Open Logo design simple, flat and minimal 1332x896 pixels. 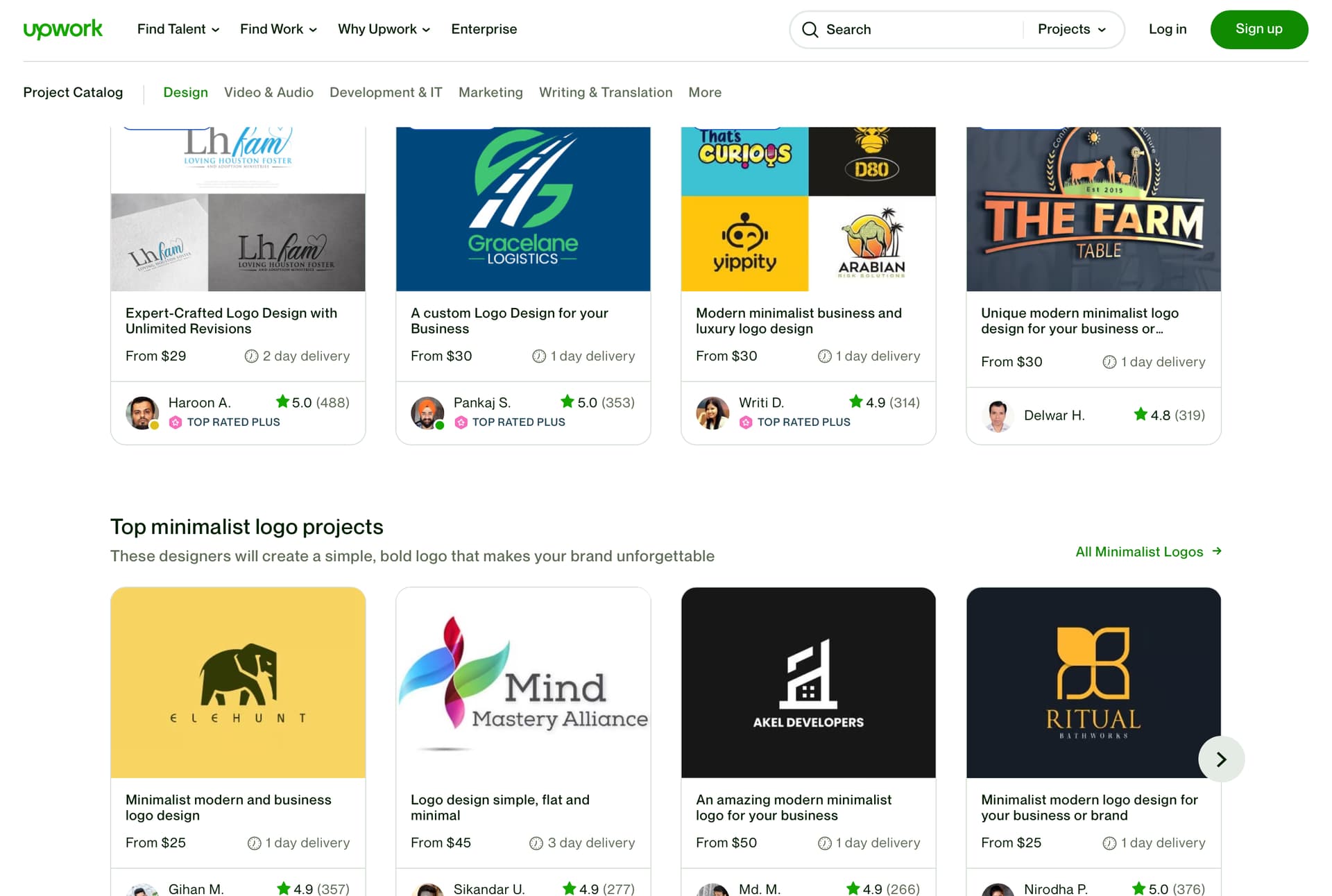499,807
